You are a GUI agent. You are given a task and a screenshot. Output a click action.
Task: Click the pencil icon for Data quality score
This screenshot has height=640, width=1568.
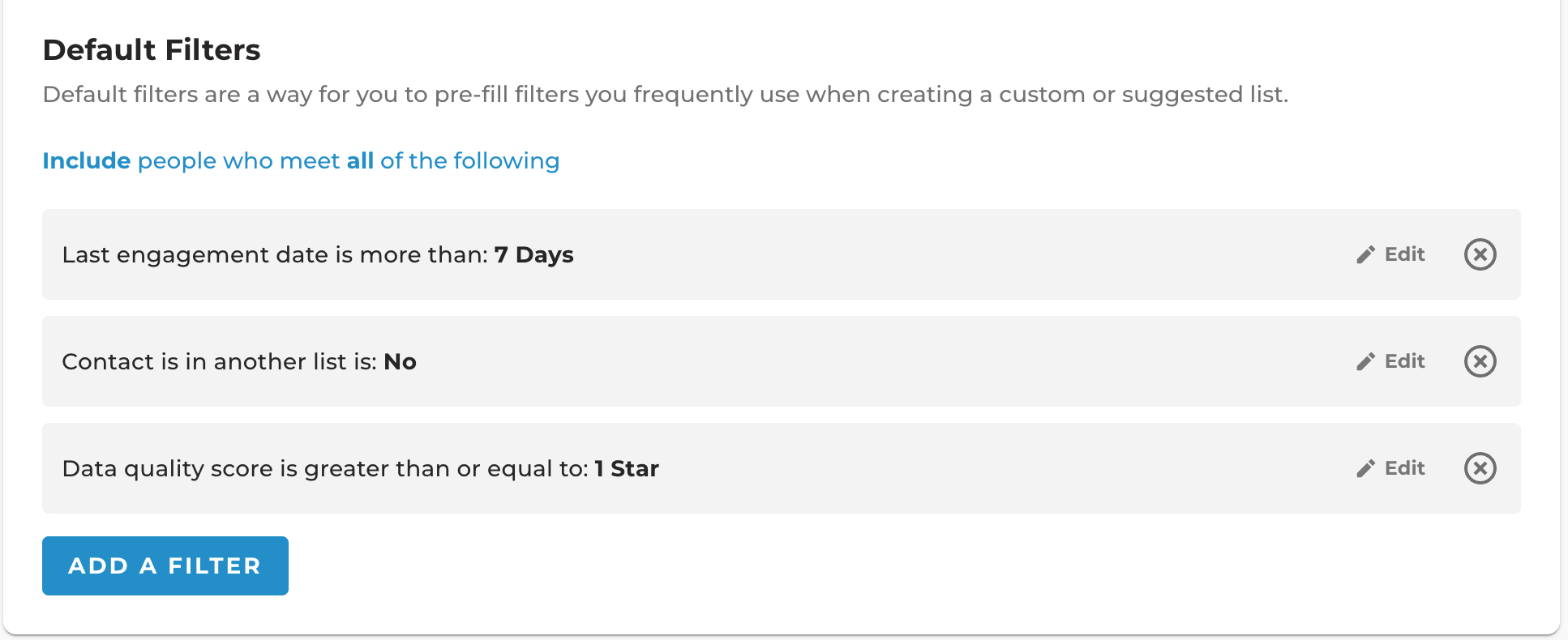(x=1365, y=468)
